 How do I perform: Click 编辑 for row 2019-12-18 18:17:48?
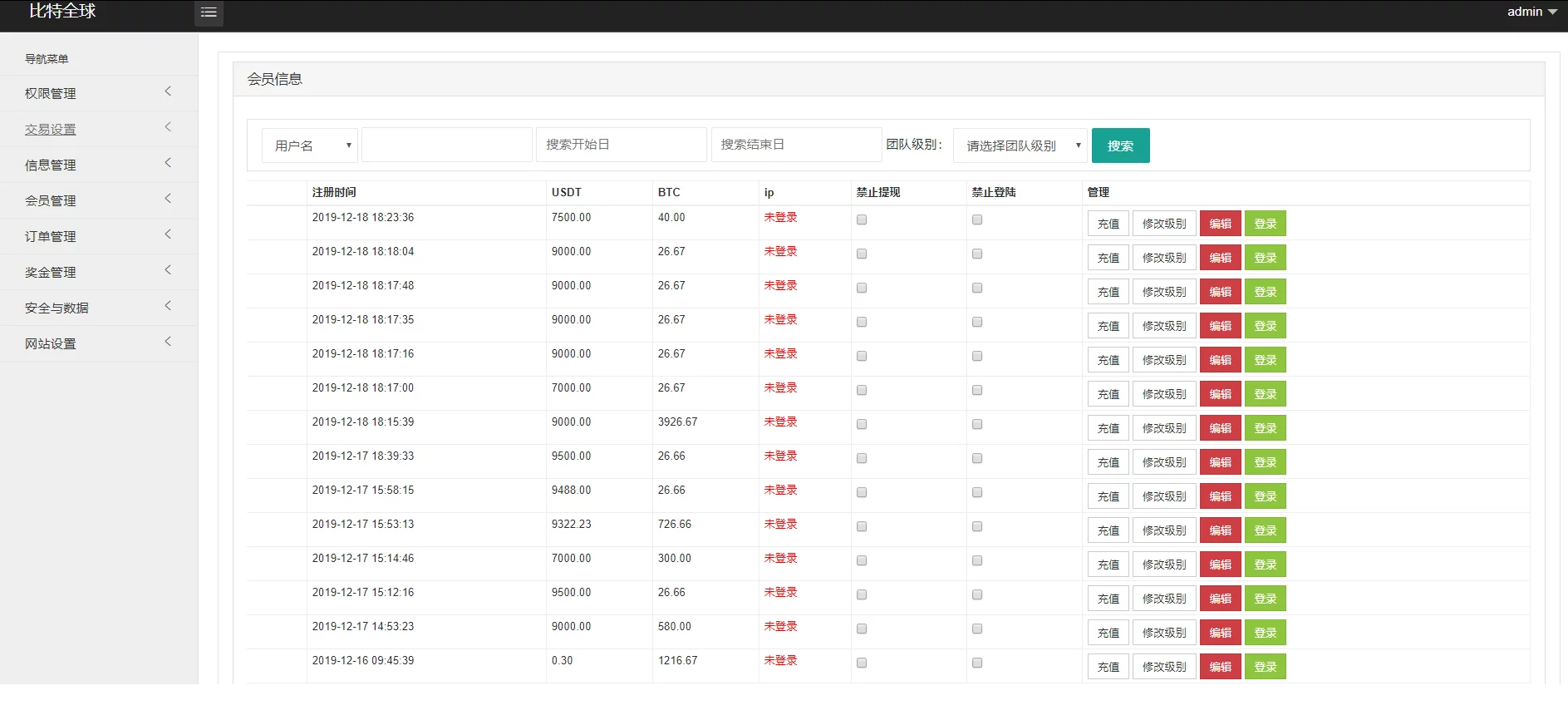[x=1221, y=292]
